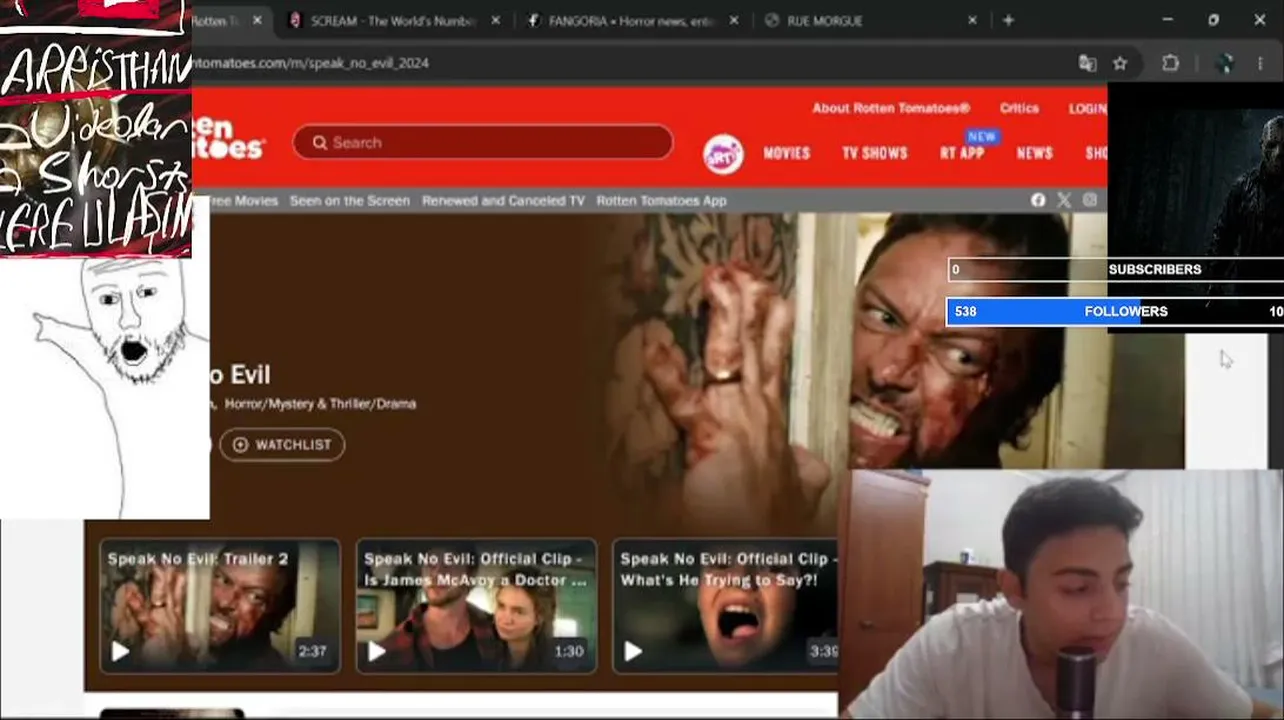Click the LOGIN link
The width and height of the screenshot is (1284, 720).
(x=1087, y=108)
